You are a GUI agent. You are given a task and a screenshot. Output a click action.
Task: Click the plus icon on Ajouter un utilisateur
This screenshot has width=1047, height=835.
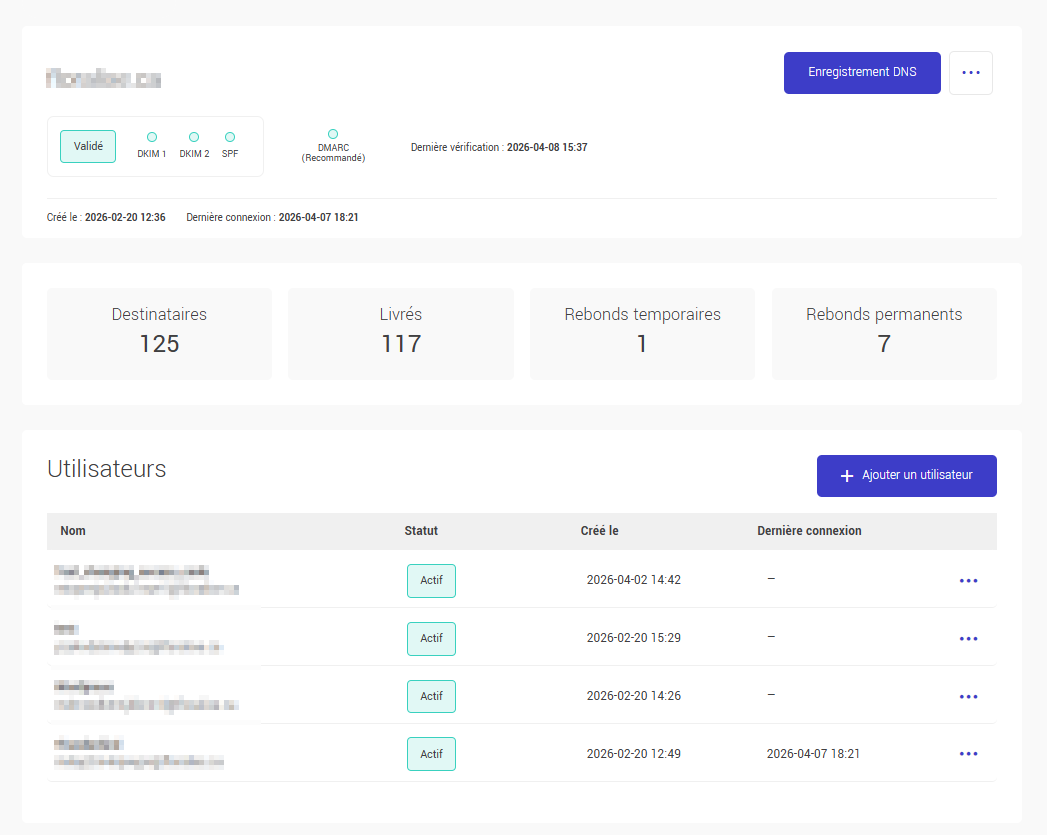pyautogui.click(x=846, y=476)
